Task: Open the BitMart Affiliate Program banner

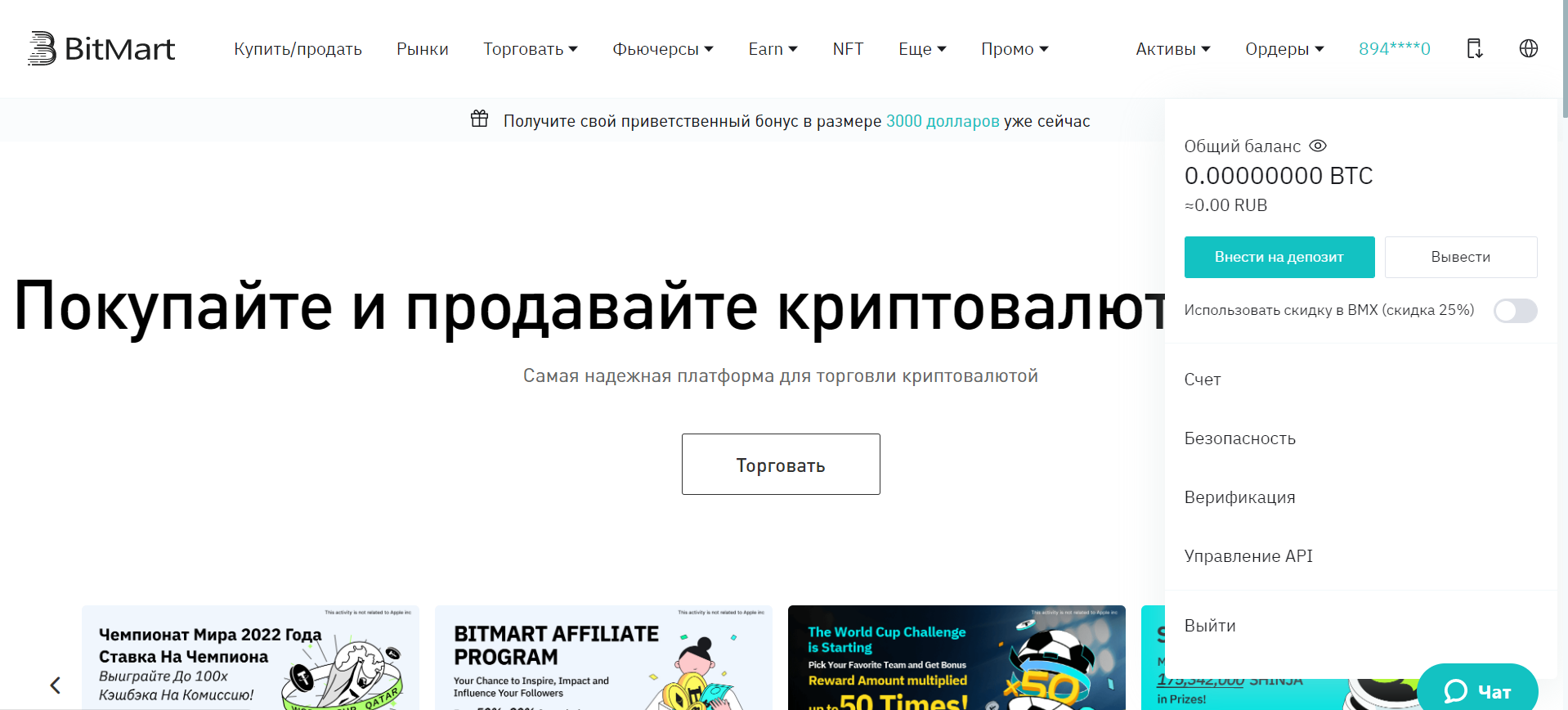Action: pyautogui.click(x=603, y=658)
